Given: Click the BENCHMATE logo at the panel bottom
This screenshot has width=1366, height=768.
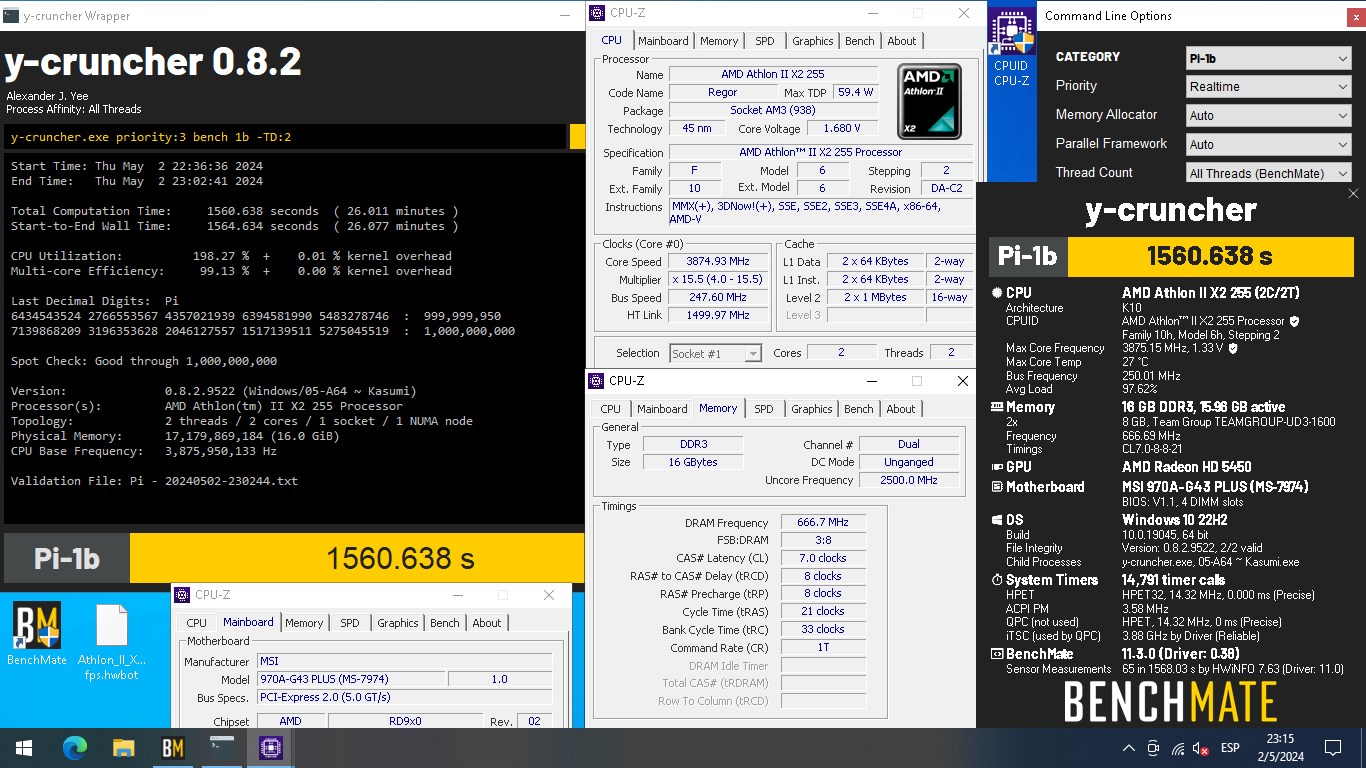Looking at the screenshot, I should pyautogui.click(x=1170, y=701).
